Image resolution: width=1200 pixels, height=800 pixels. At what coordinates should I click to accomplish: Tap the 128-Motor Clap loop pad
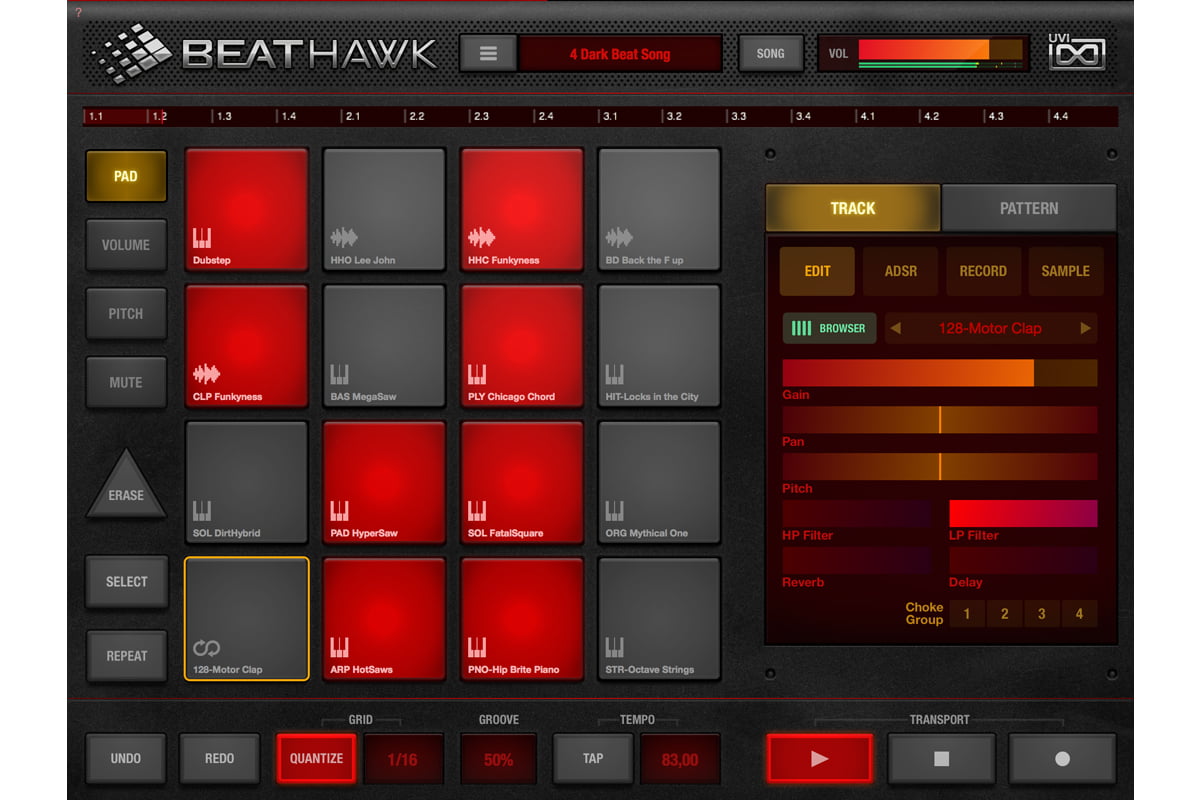click(x=246, y=619)
